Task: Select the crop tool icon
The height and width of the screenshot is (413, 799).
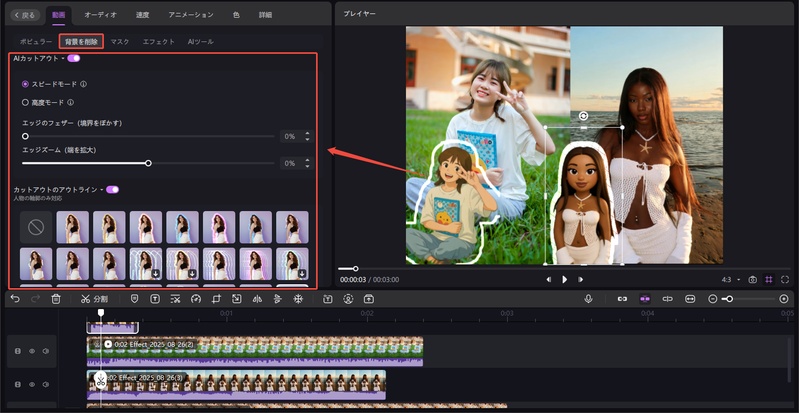Action: tap(217, 299)
